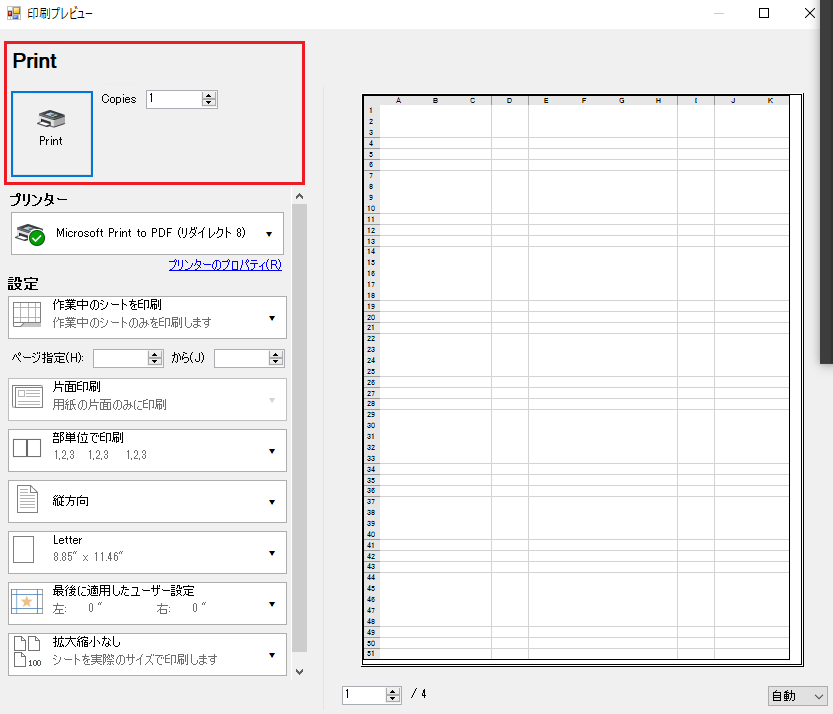The height and width of the screenshot is (714, 833).
Task: Expand the 最後に適用したユーザー設定 margins dropdown
Action: coord(147,604)
